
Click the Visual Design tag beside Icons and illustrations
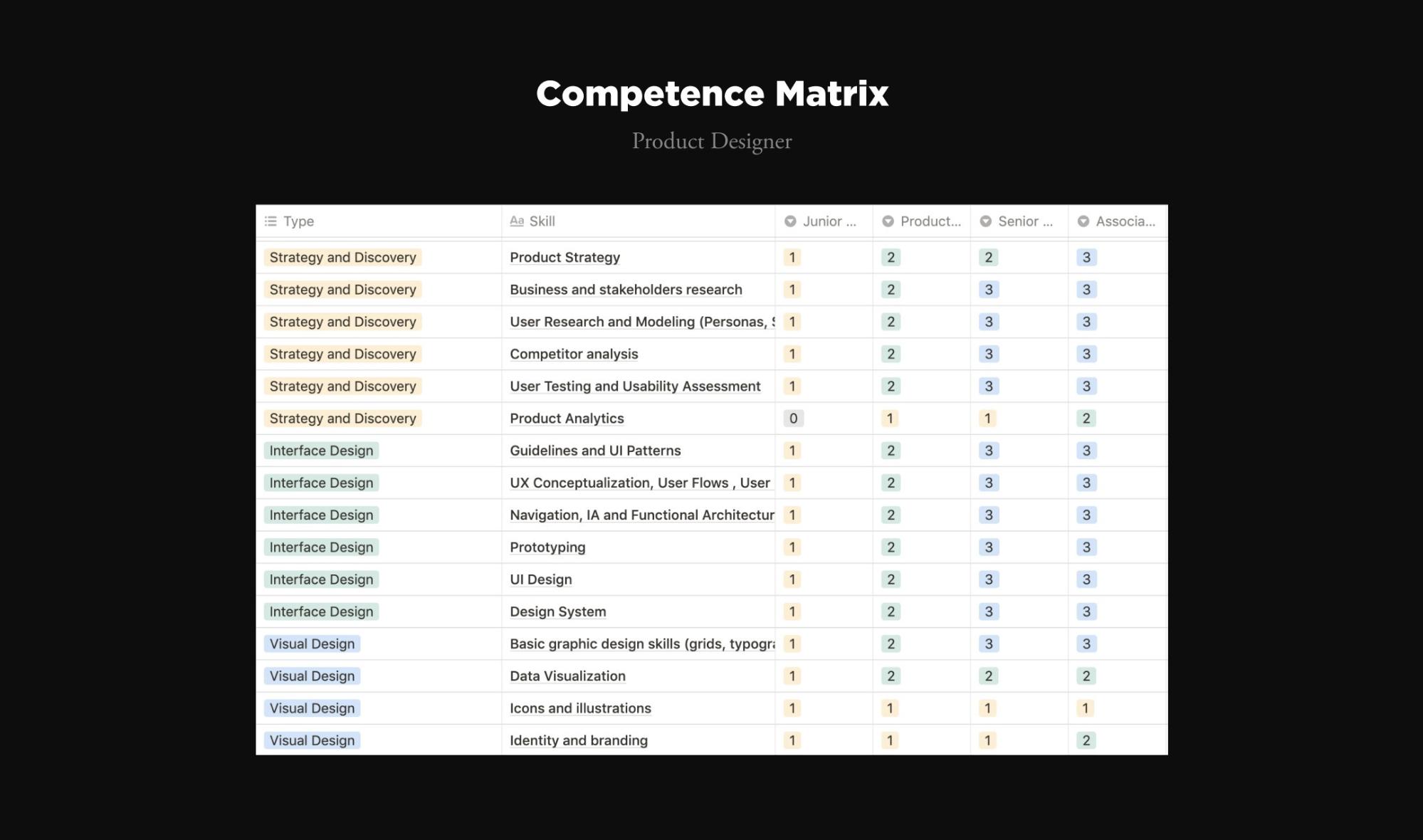pyautogui.click(x=312, y=708)
